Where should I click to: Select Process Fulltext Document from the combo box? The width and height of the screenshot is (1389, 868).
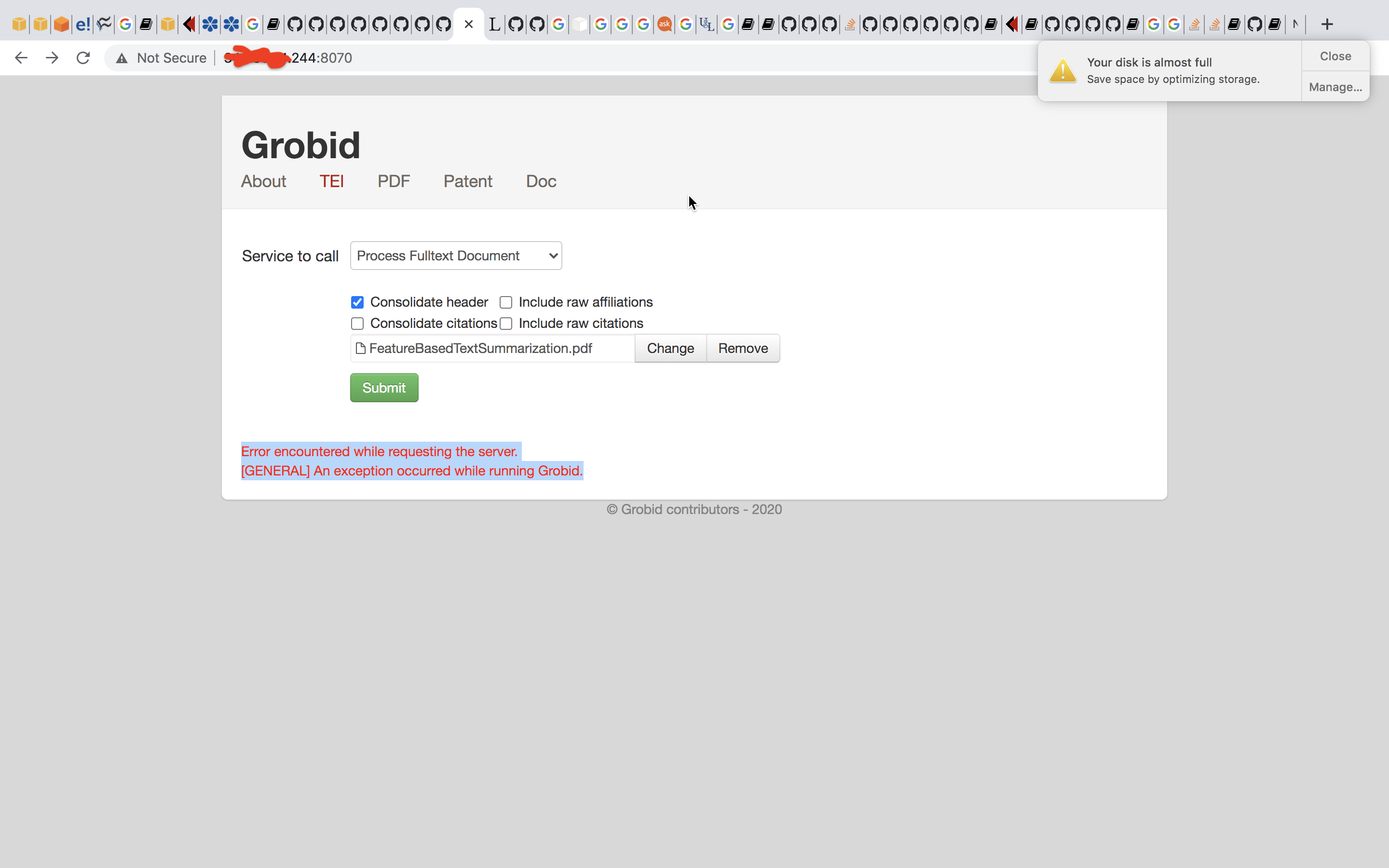tap(455, 256)
